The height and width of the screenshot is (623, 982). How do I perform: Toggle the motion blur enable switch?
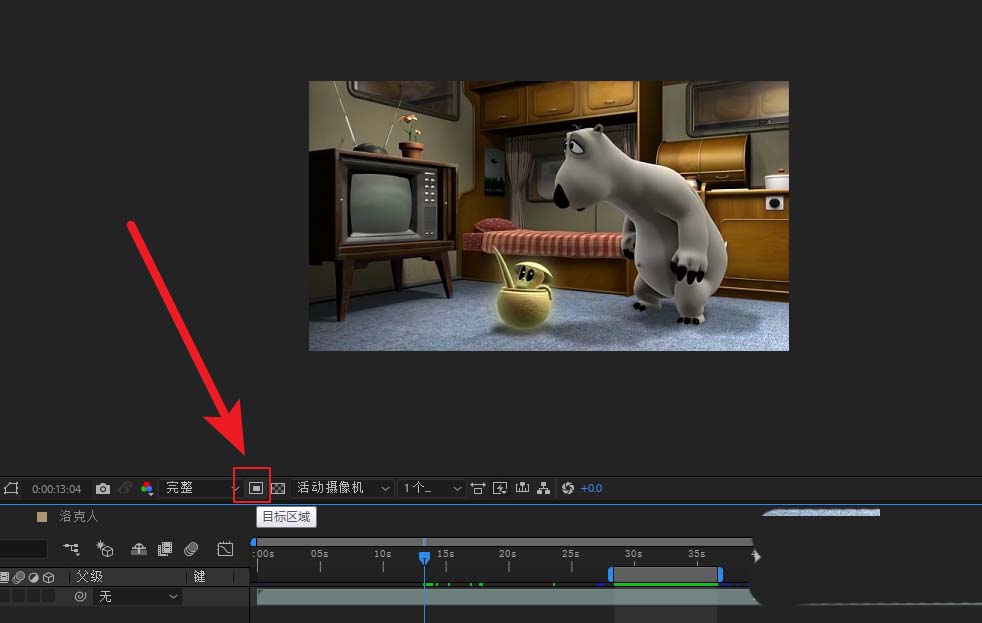[191, 549]
